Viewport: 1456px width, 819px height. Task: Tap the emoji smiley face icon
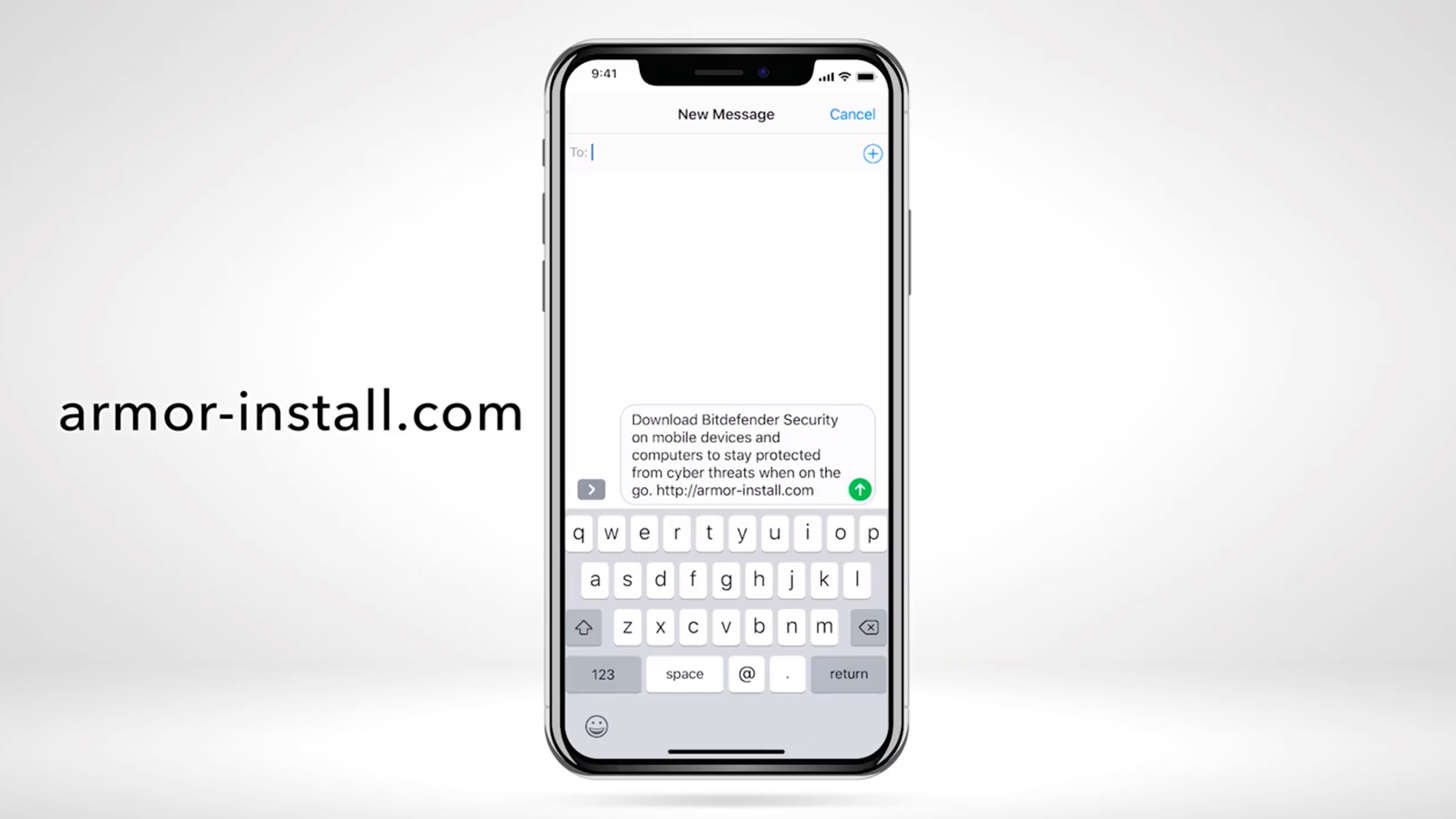[x=595, y=726]
